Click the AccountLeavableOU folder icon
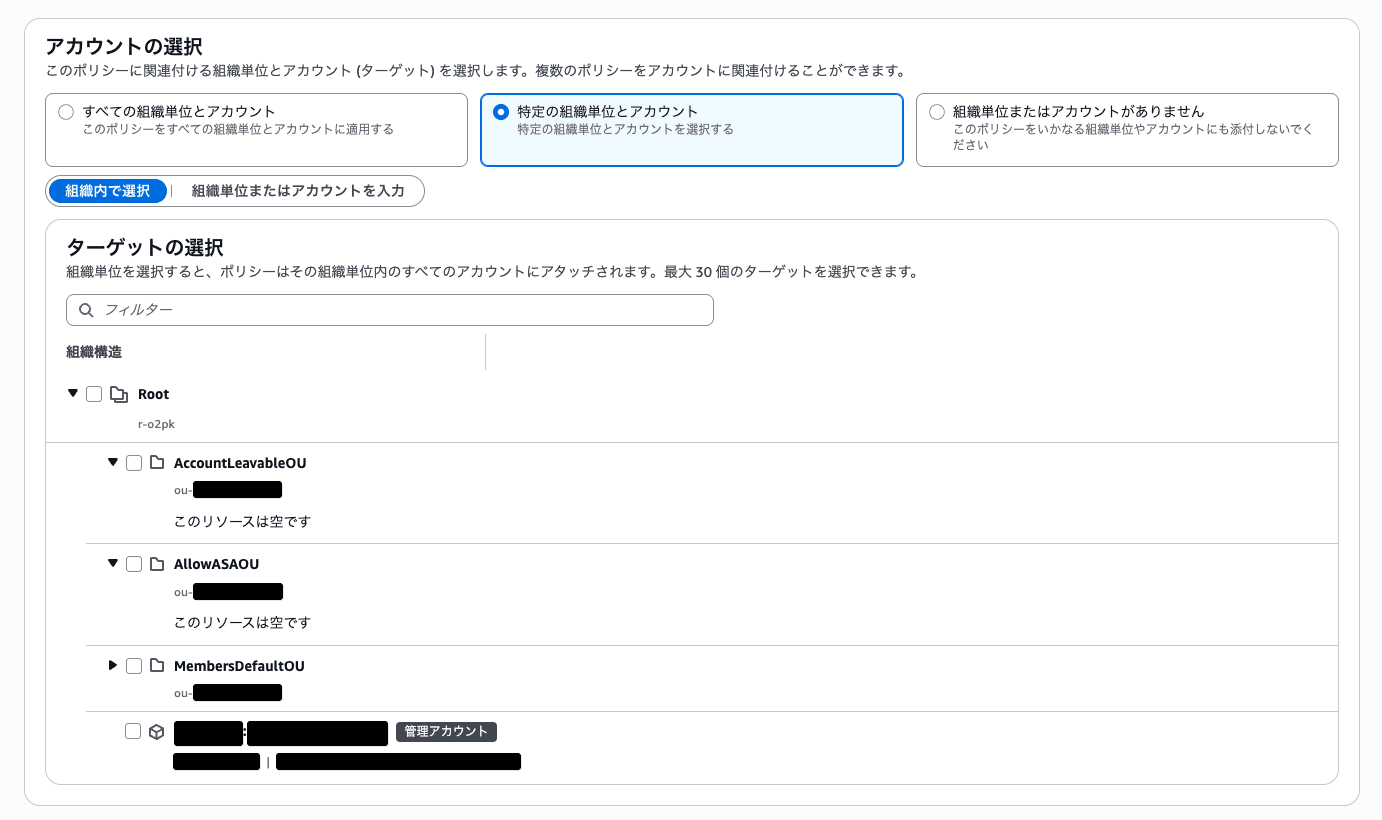The image size is (1382, 820). click(x=157, y=463)
